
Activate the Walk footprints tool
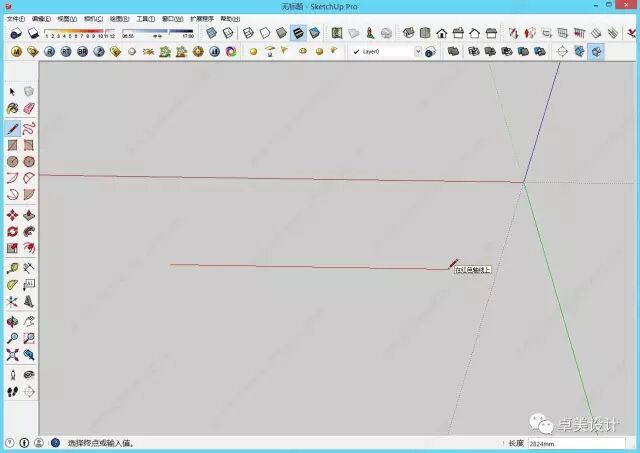[x=12, y=392]
